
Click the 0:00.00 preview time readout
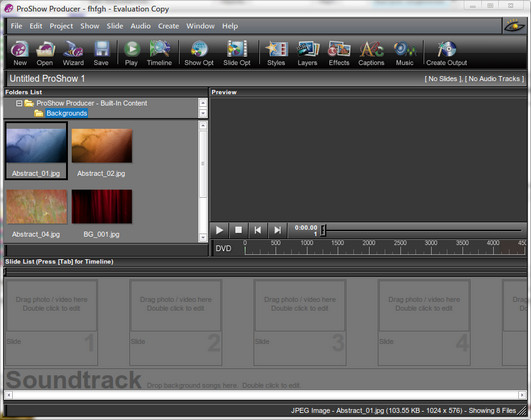click(x=306, y=228)
